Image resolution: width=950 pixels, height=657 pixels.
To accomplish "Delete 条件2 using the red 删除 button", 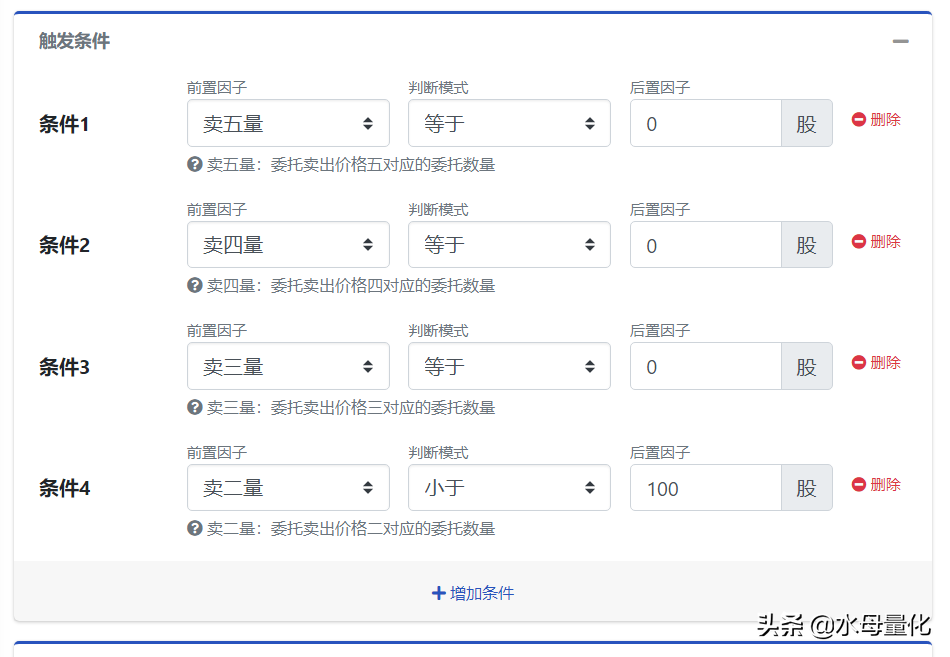I will click(876, 241).
